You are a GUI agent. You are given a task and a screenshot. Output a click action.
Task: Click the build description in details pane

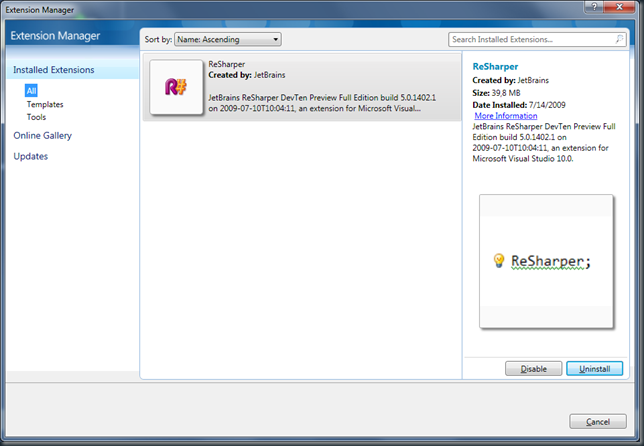pyautogui.click(x=544, y=143)
